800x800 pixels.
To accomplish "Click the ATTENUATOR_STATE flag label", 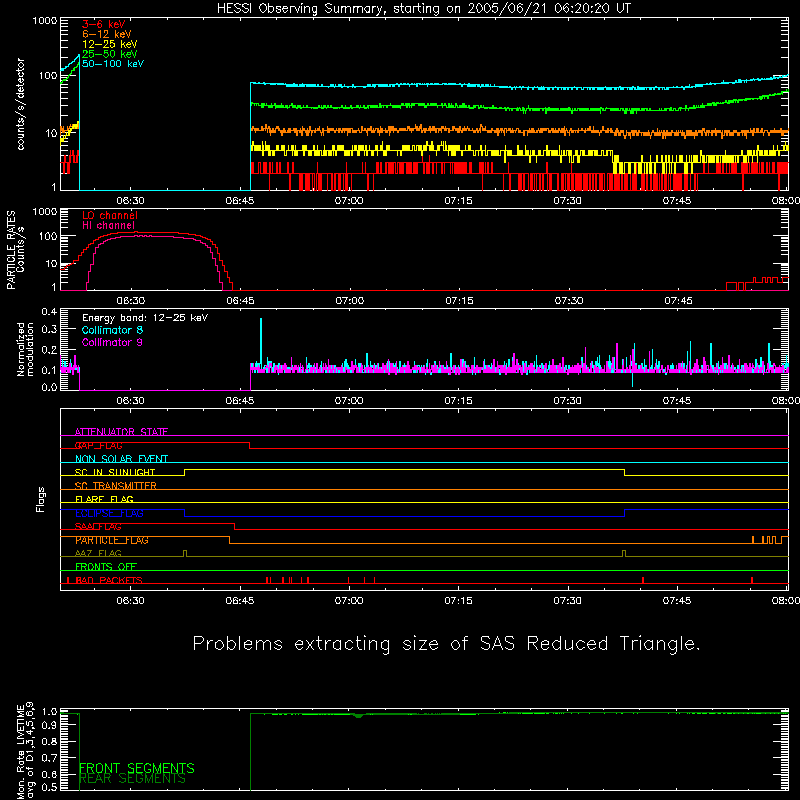I will pyautogui.click(x=121, y=432).
